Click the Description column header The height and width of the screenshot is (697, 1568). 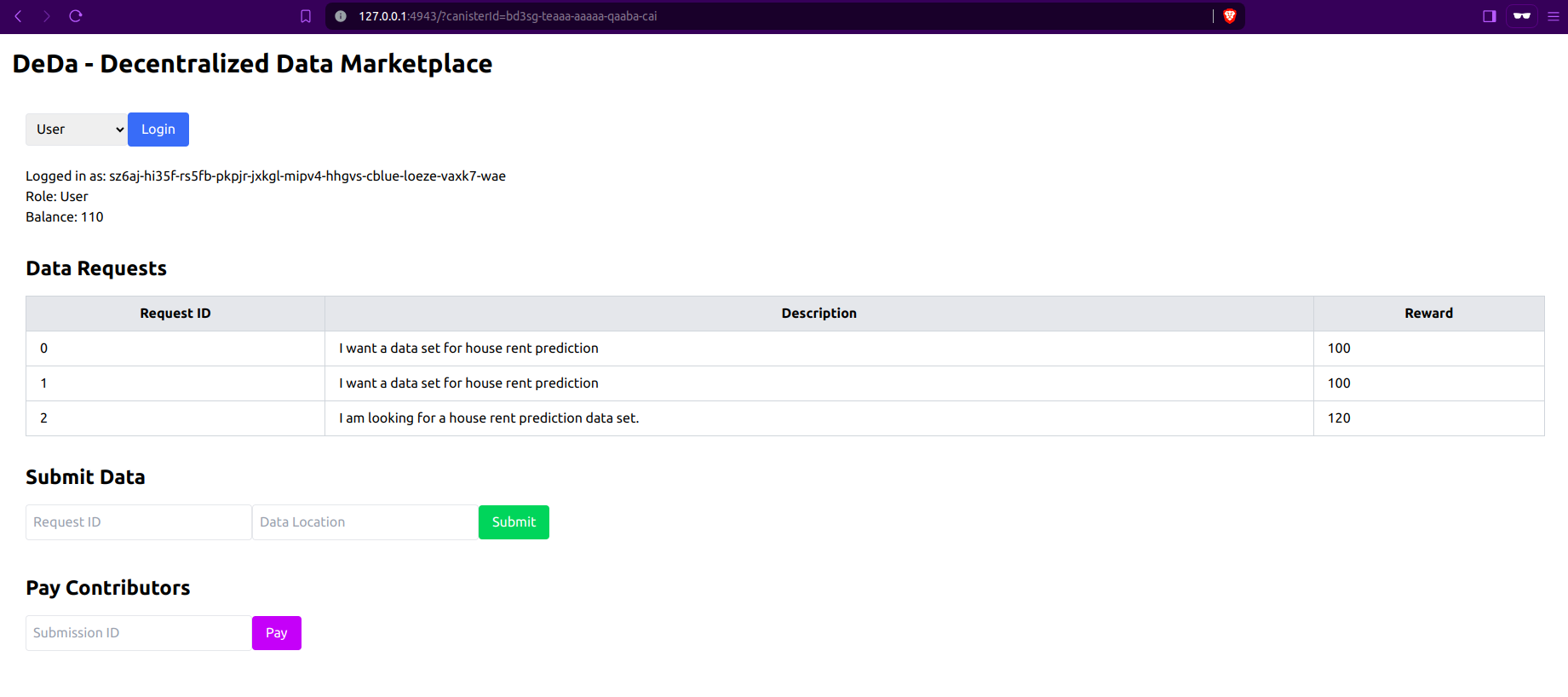pos(819,314)
